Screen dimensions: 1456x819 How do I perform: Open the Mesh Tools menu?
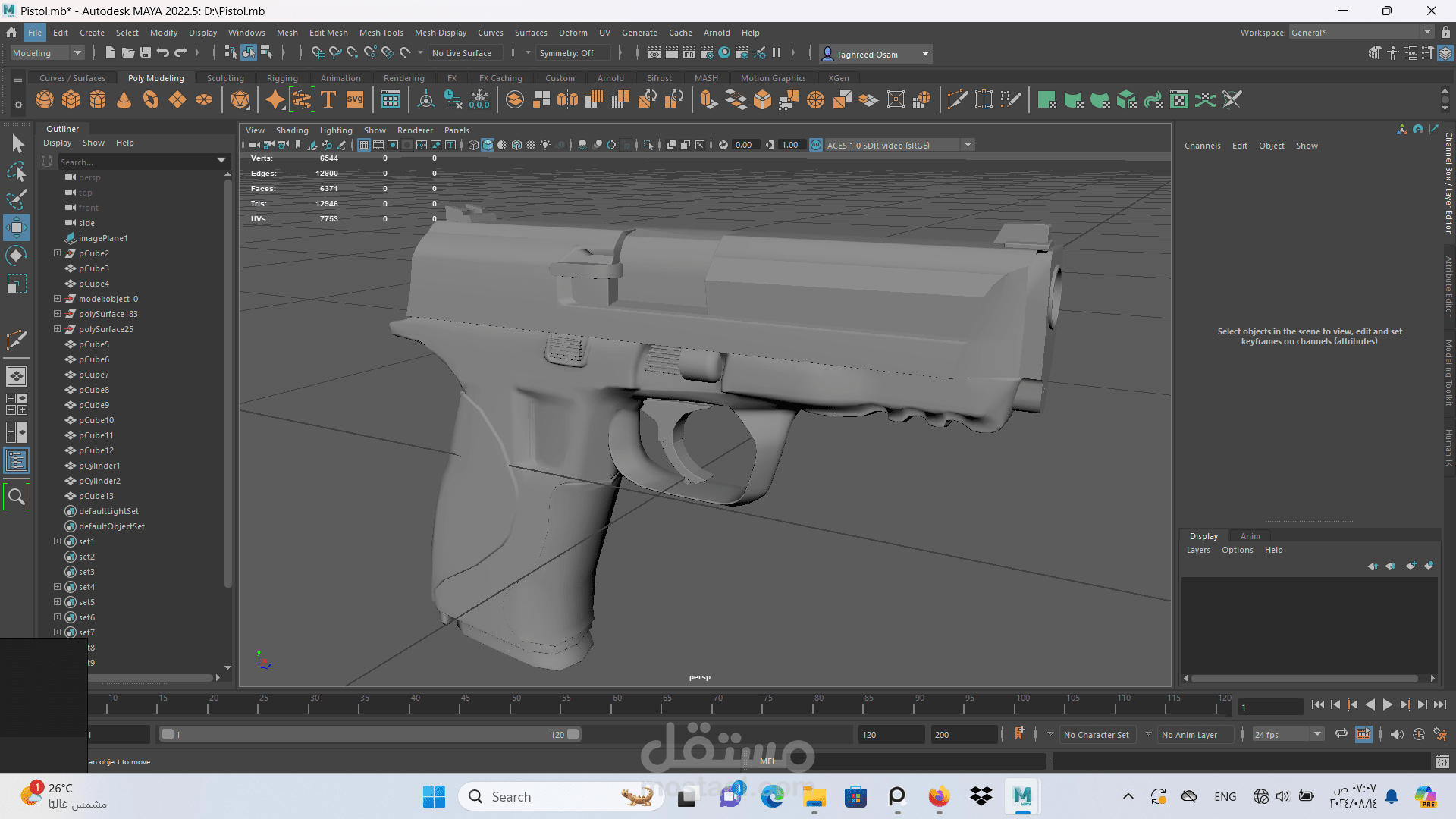point(381,33)
